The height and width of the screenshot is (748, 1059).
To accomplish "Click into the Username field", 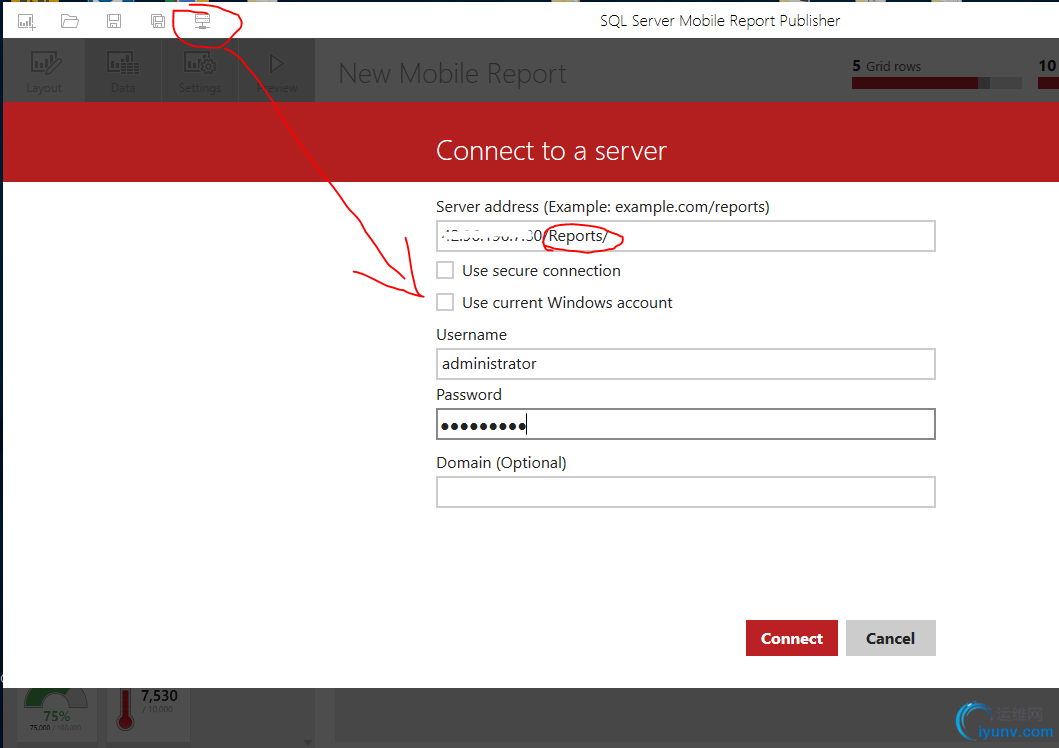I will click(x=686, y=364).
